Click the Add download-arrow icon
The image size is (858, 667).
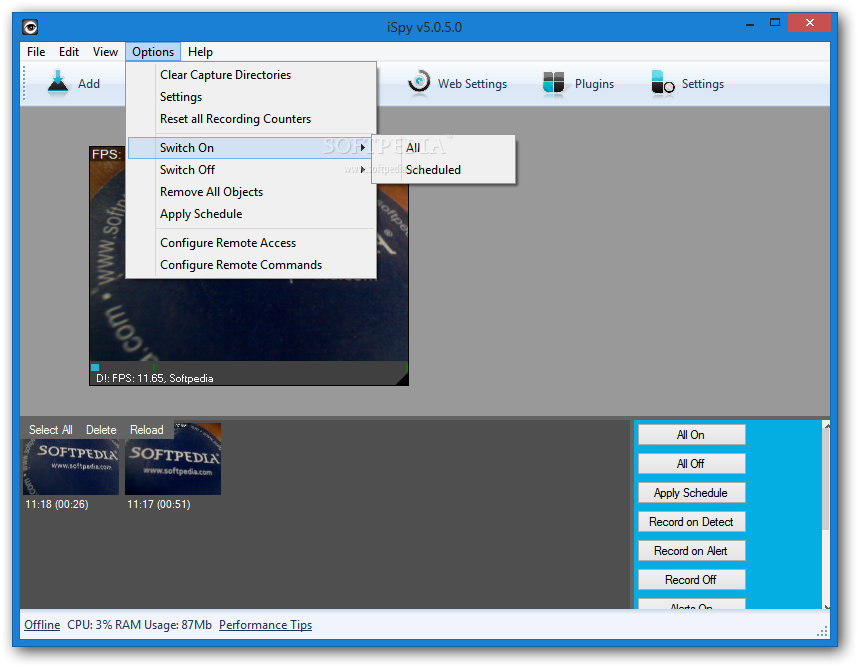pos(57,83)
